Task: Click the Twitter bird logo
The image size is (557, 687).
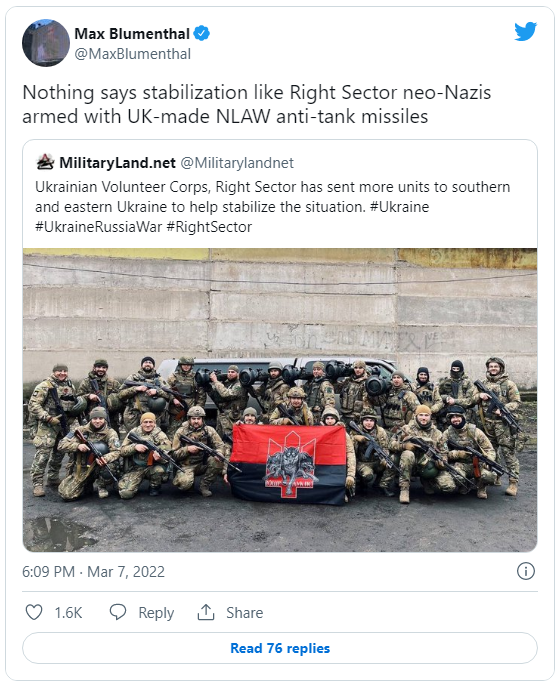Action: click(525, 31)
